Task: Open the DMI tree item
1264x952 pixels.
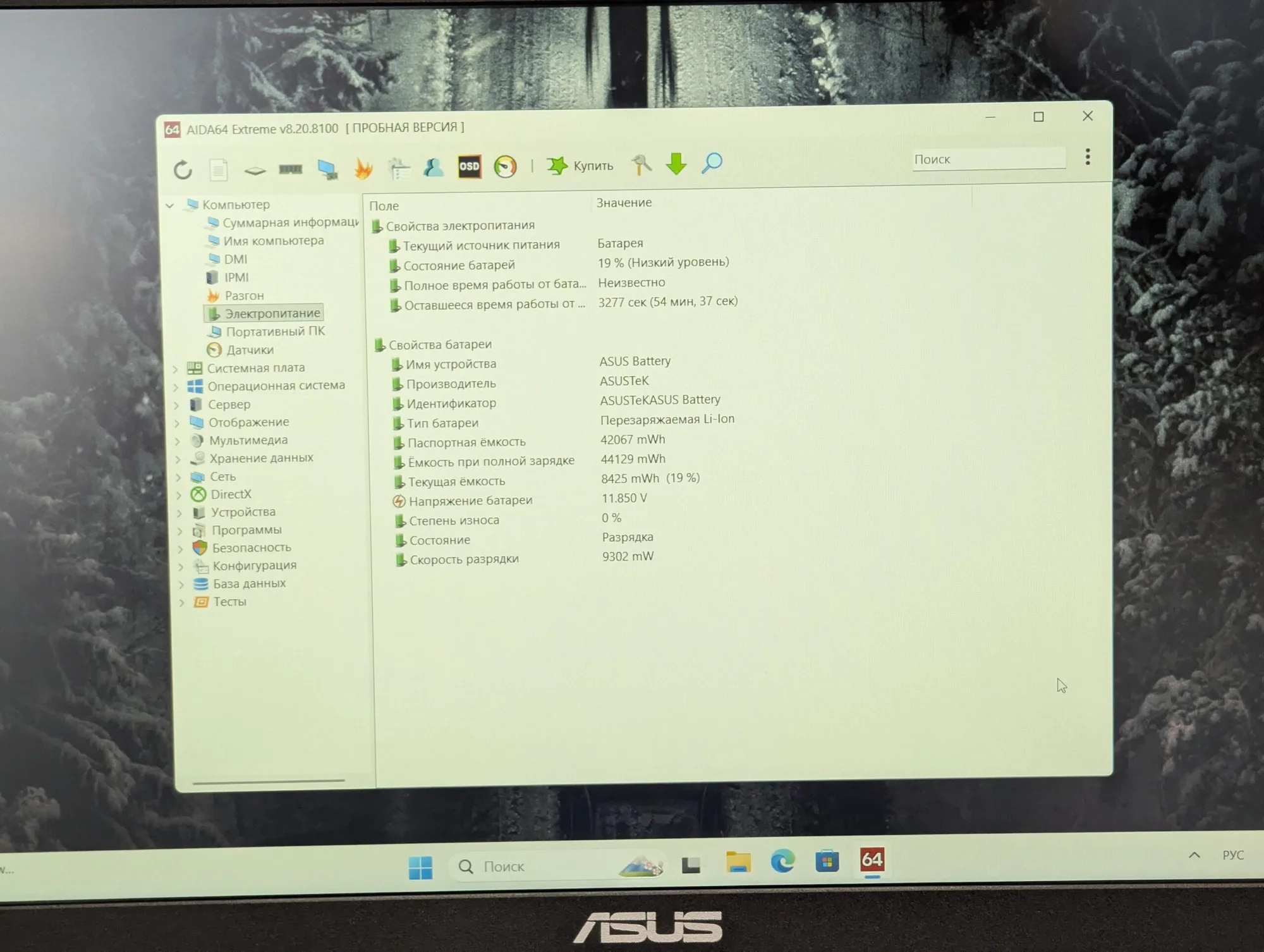Action: coord(227,259)
